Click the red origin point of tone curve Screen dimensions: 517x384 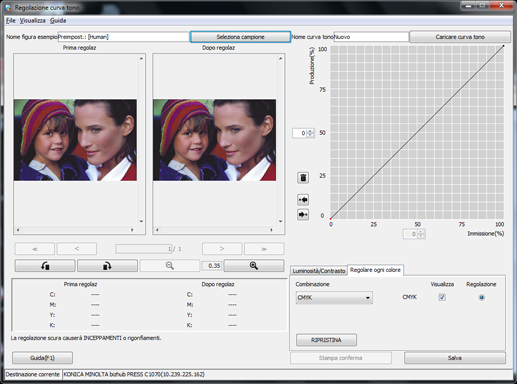[330, 219]
